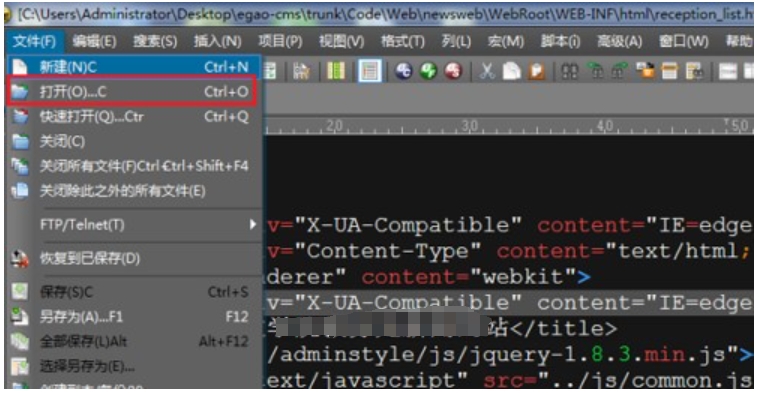Open the 宏(M) menu
The width and height of the screenshot is (759, 393).
click(506, 42)
